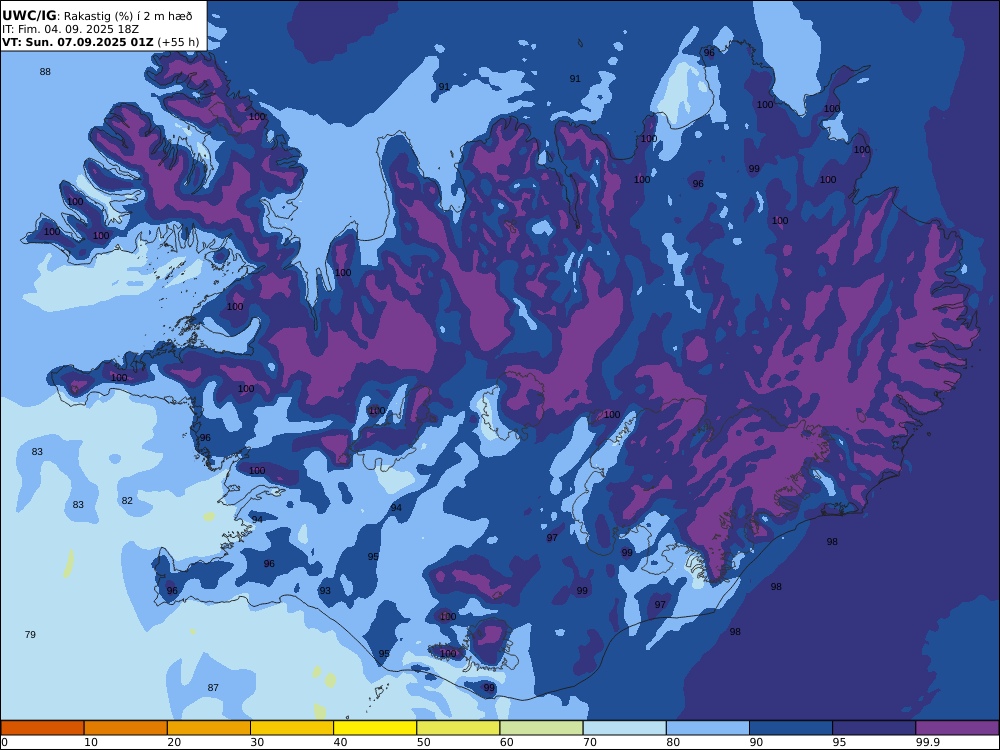Click the valid time 'VT: Sun. 07.09.2025 01Z'
Image resolution: width=1000 pixels, height=750 pixels.
(78, 42)
